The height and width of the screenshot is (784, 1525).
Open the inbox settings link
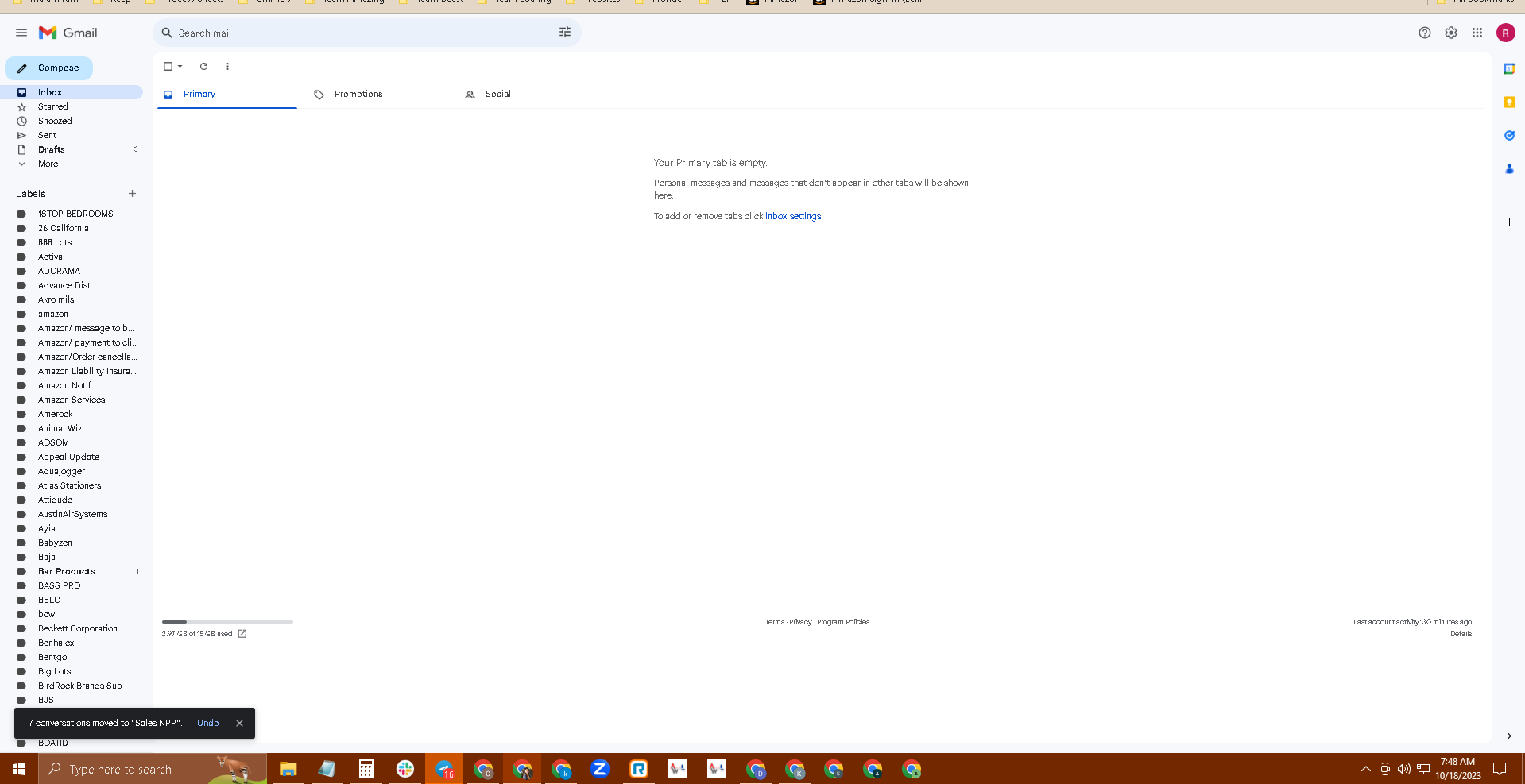(793, 216)
